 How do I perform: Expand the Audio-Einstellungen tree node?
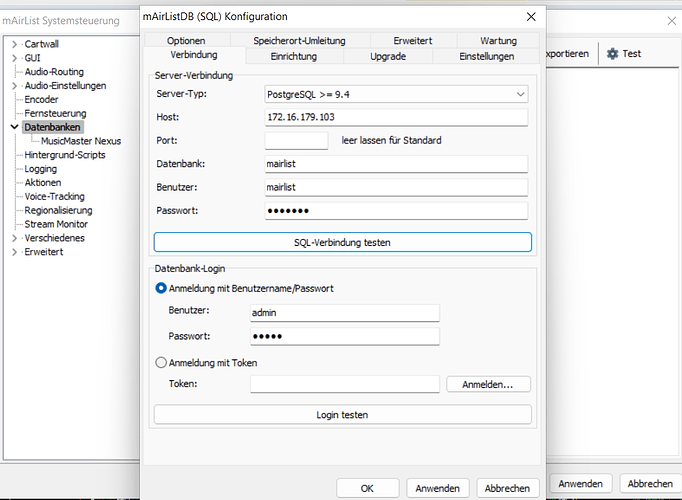pyautogui.click(x=14, y=86)
